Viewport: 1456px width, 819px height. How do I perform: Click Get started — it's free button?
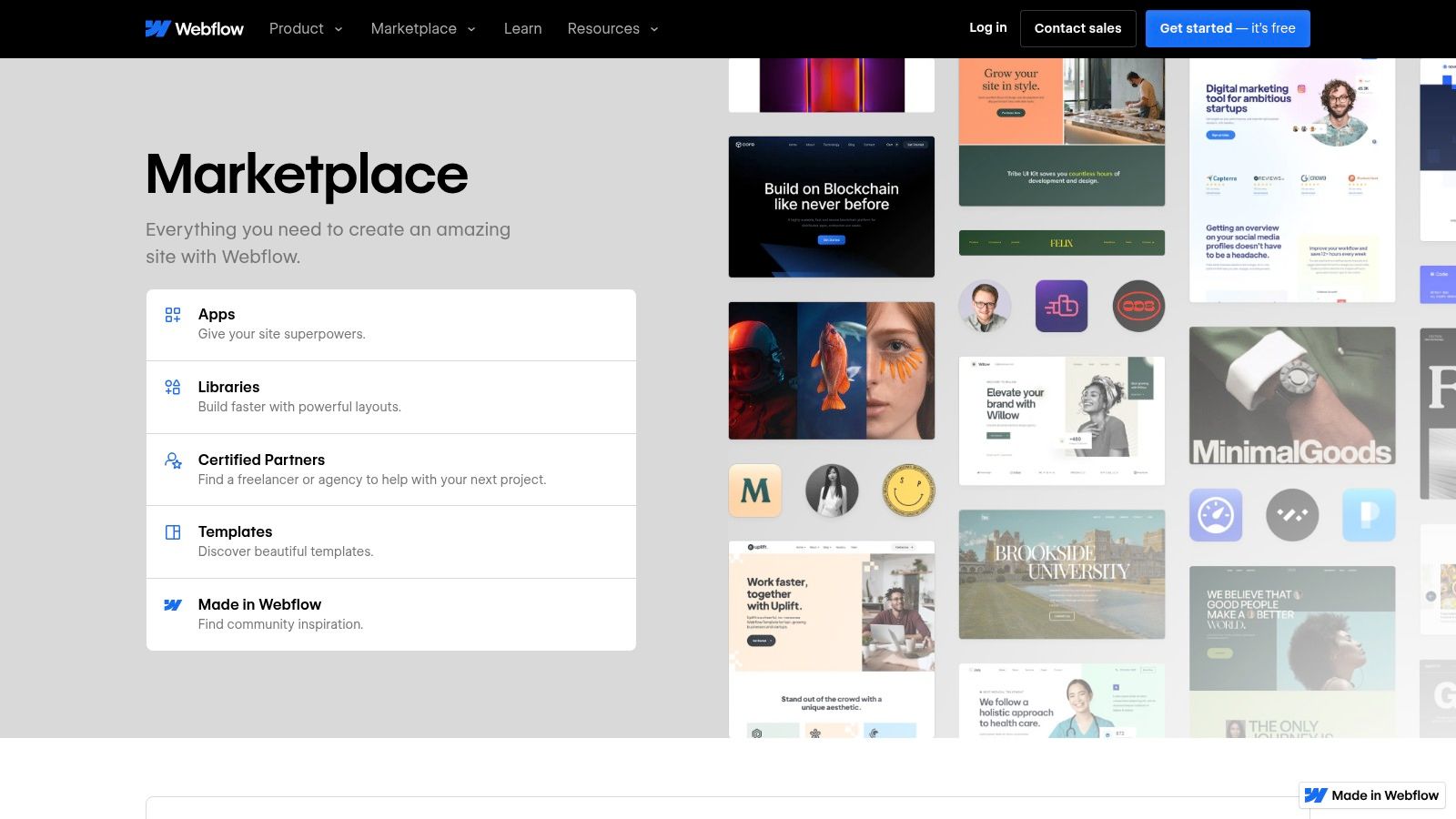tap(1228, 28)
